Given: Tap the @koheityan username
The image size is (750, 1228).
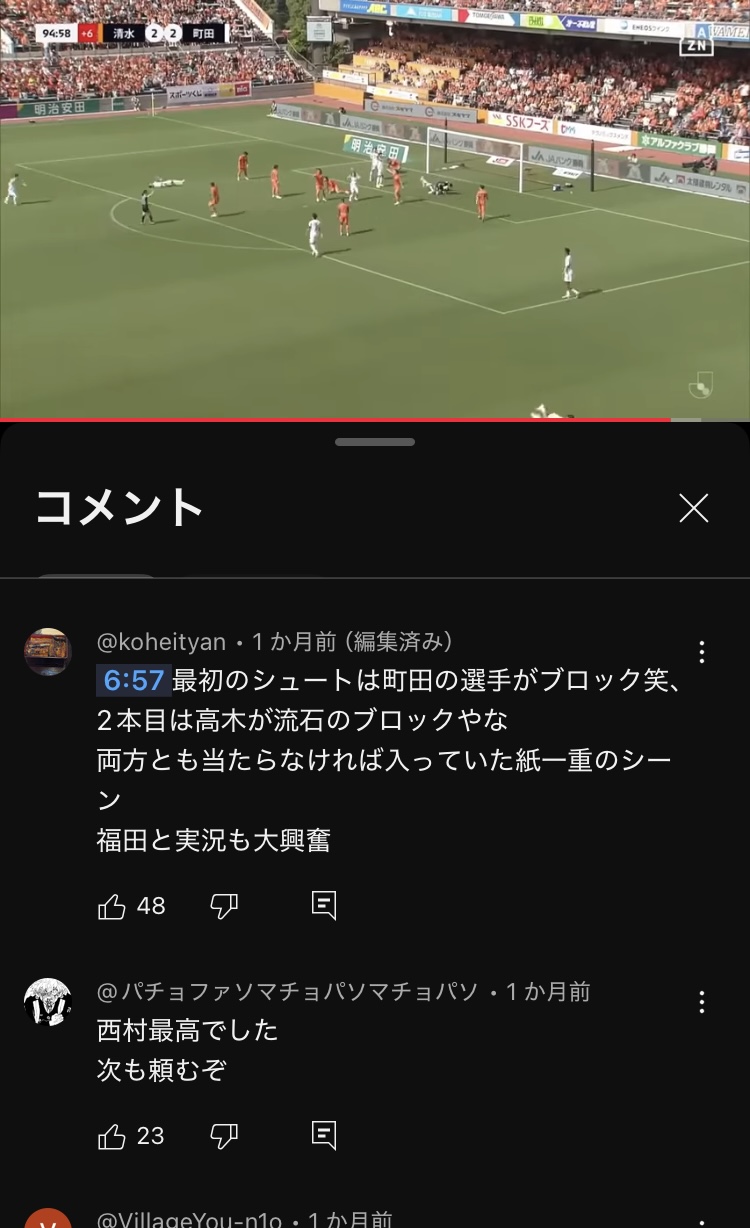Looking at the screenshot, I should (x=161, y=642).
